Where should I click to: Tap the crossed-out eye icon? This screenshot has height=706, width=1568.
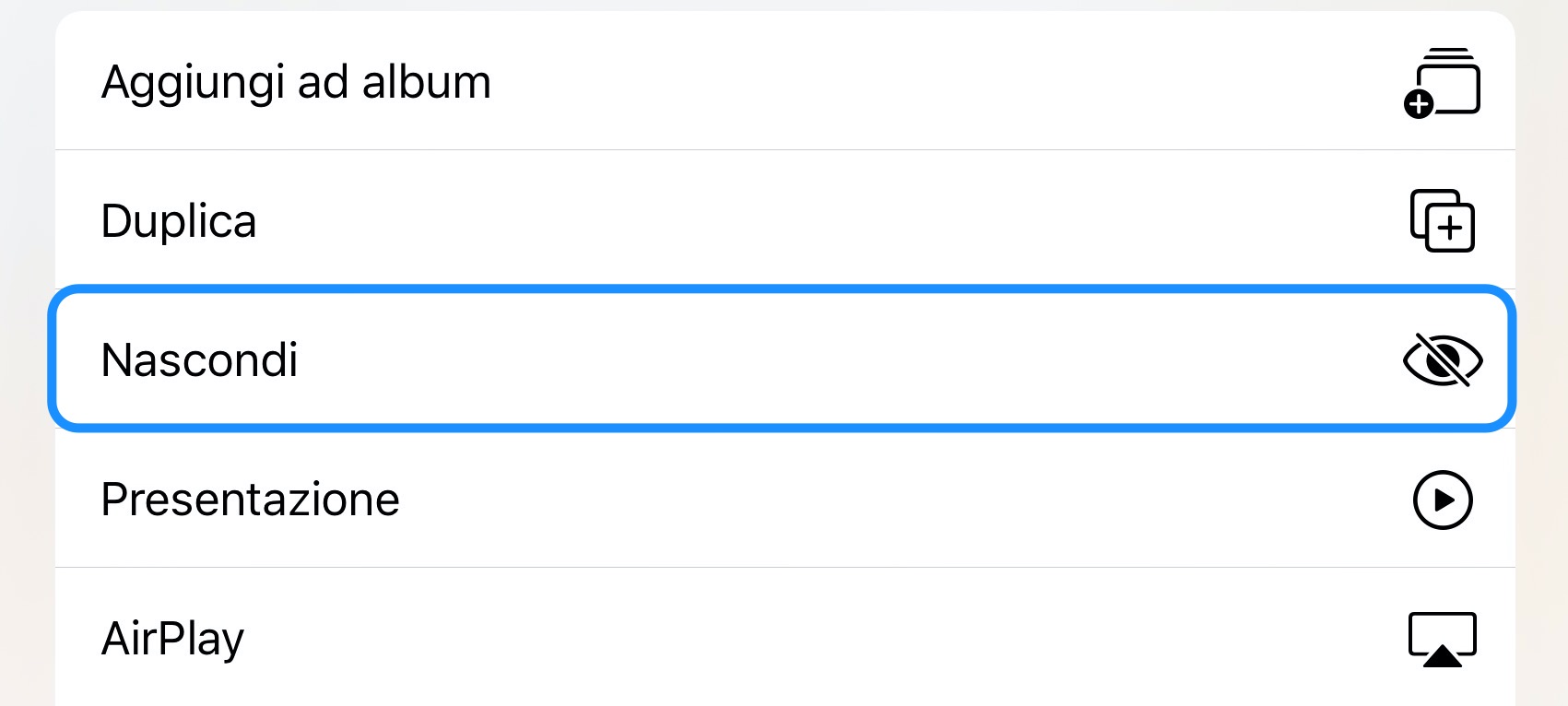1443,359
